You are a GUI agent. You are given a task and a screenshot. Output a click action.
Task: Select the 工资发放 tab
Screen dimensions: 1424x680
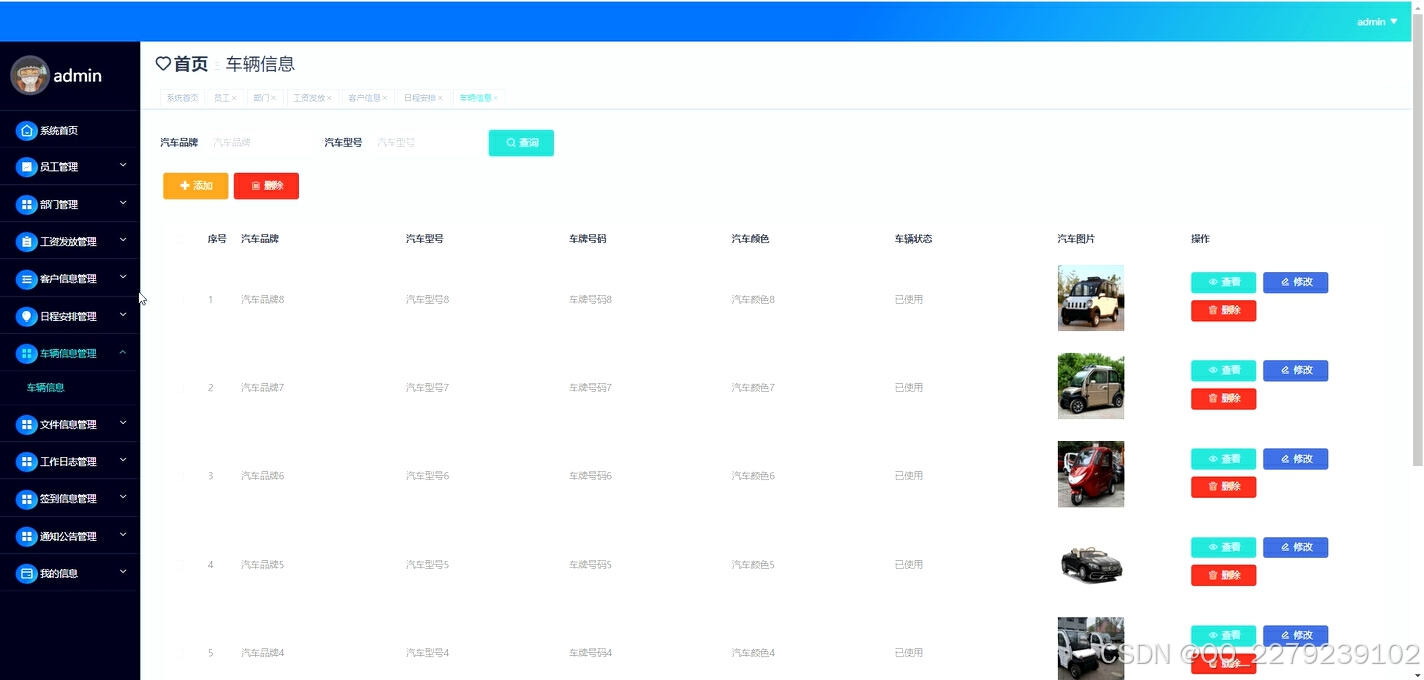[311, 97]
